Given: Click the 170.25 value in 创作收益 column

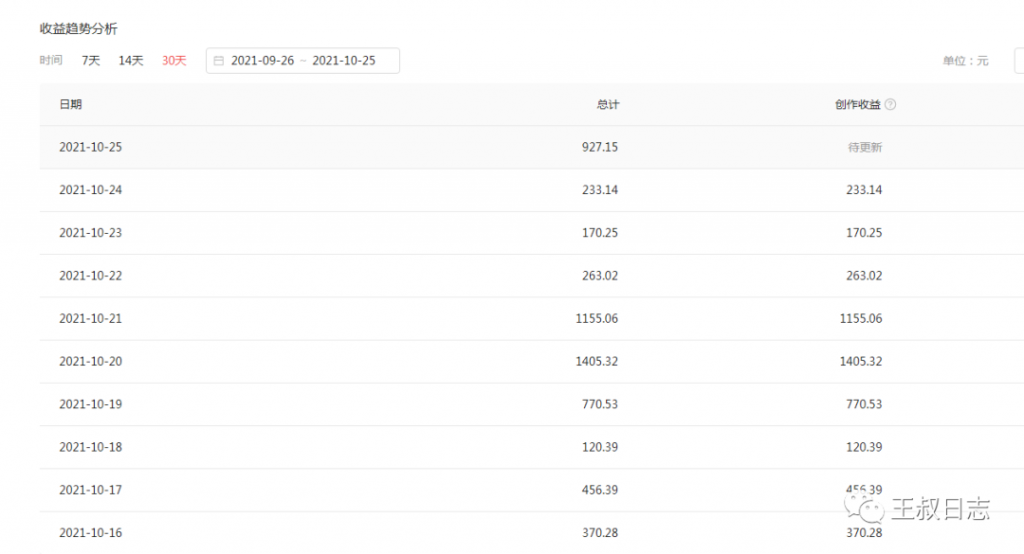Looking at the screenshot, I should tap(864, 233).
